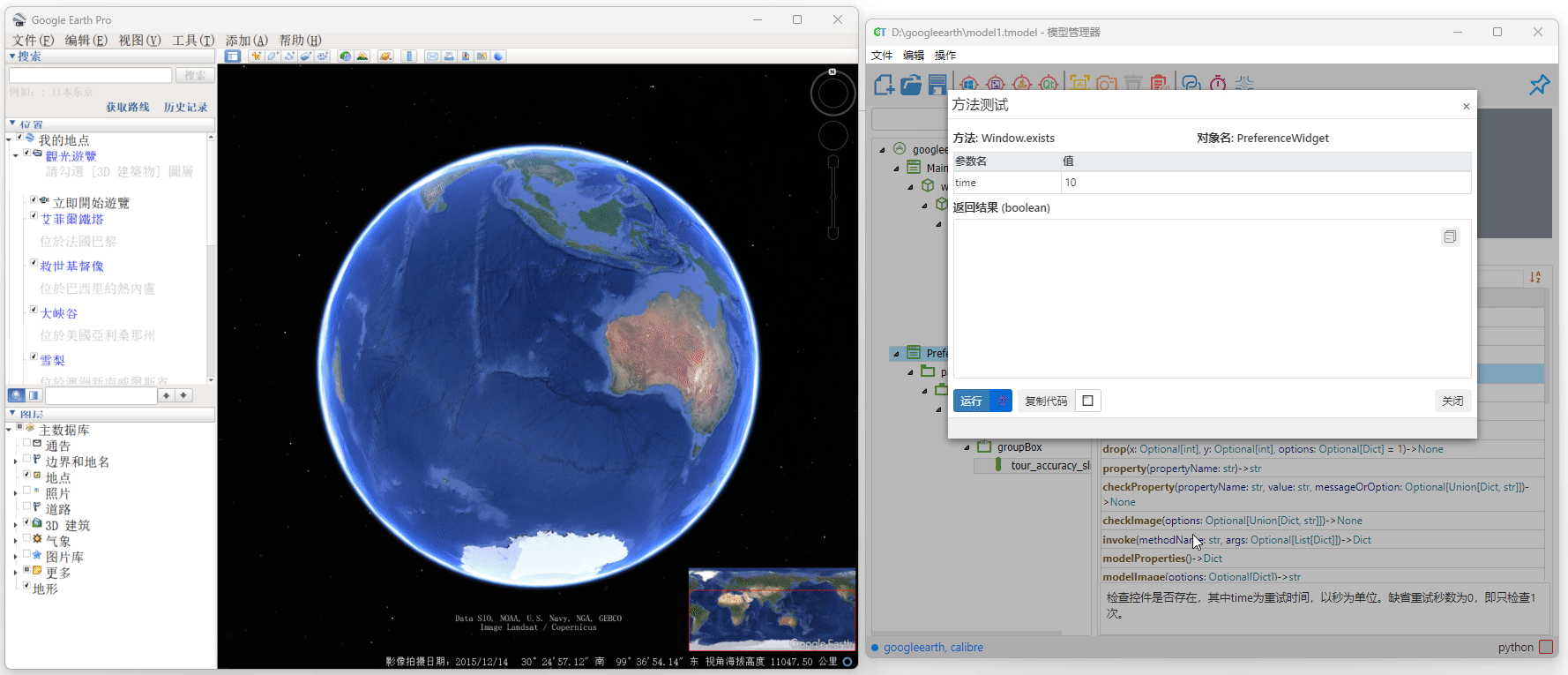The image size is (1568, 675).
Task: Add a polygon from the toolbar
Action: coord(273,56)
